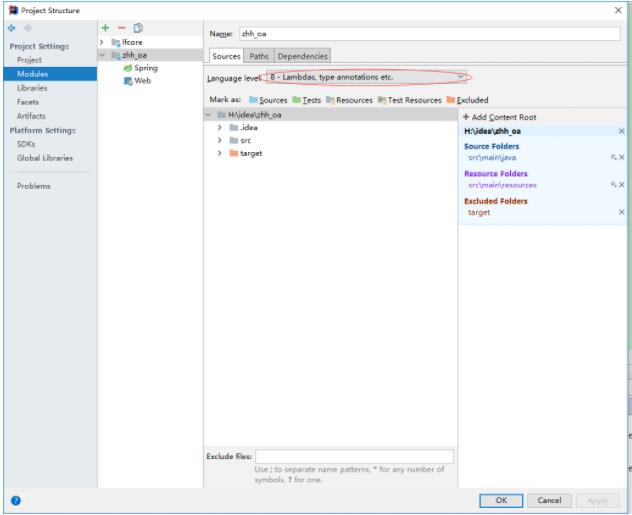Expand the lfcore module node
632x515 pixels.
(x=102, y=42)
